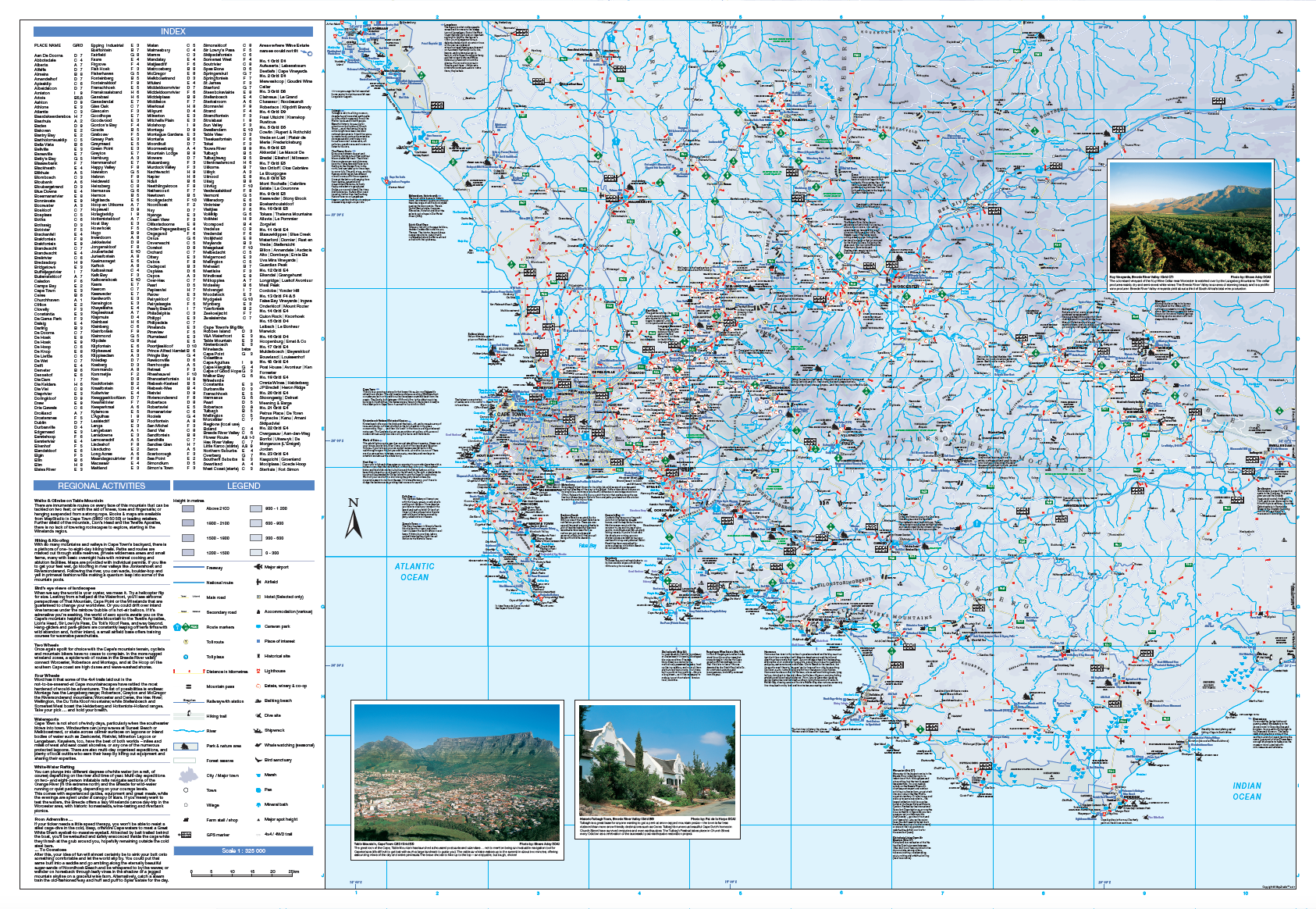Select the 0 - 300 height swatch
Viewport: 1316px width, 909px height.
click(x=256, y=553)
